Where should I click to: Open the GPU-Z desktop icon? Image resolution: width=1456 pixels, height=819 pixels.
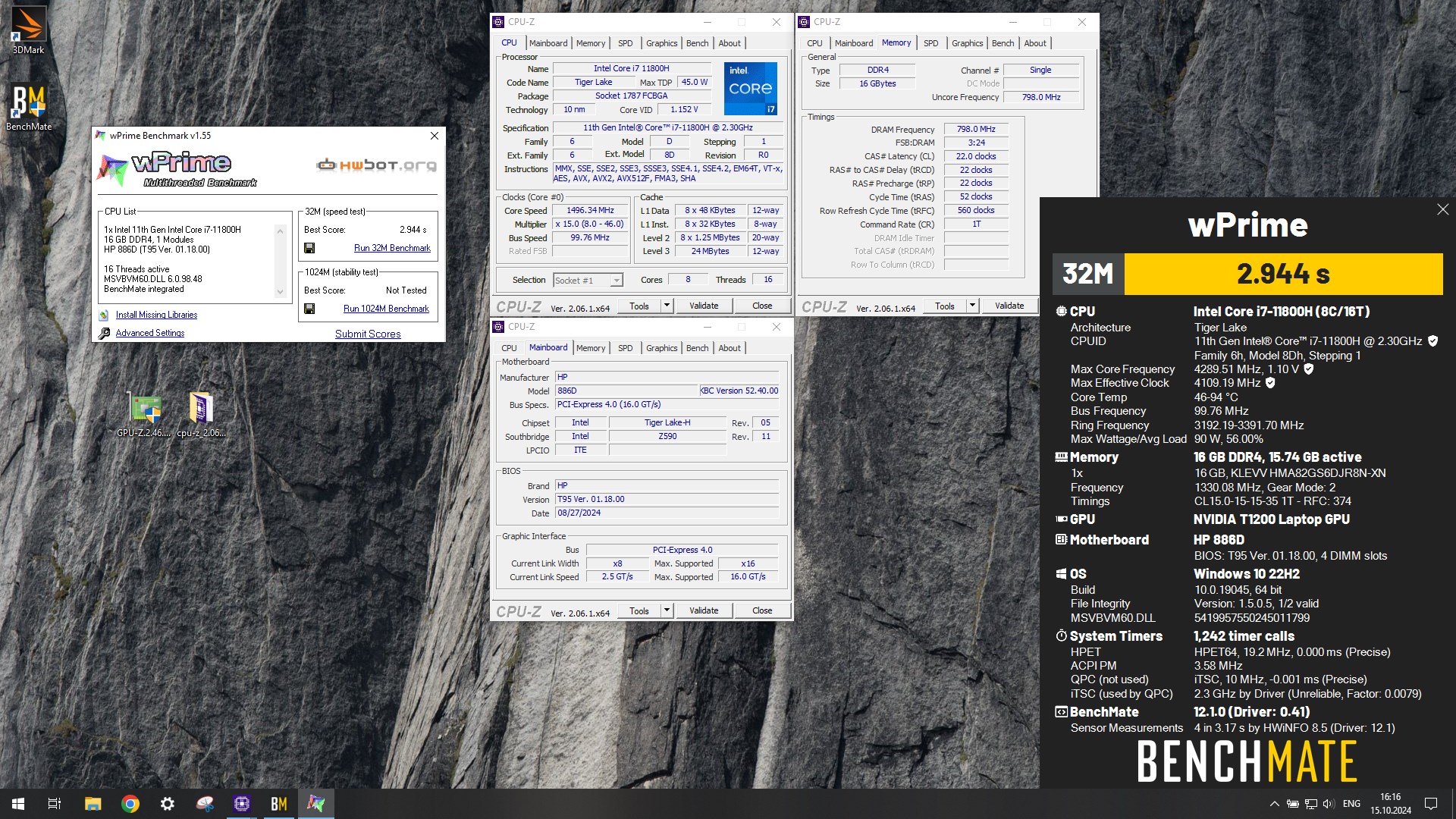[144, 415]
